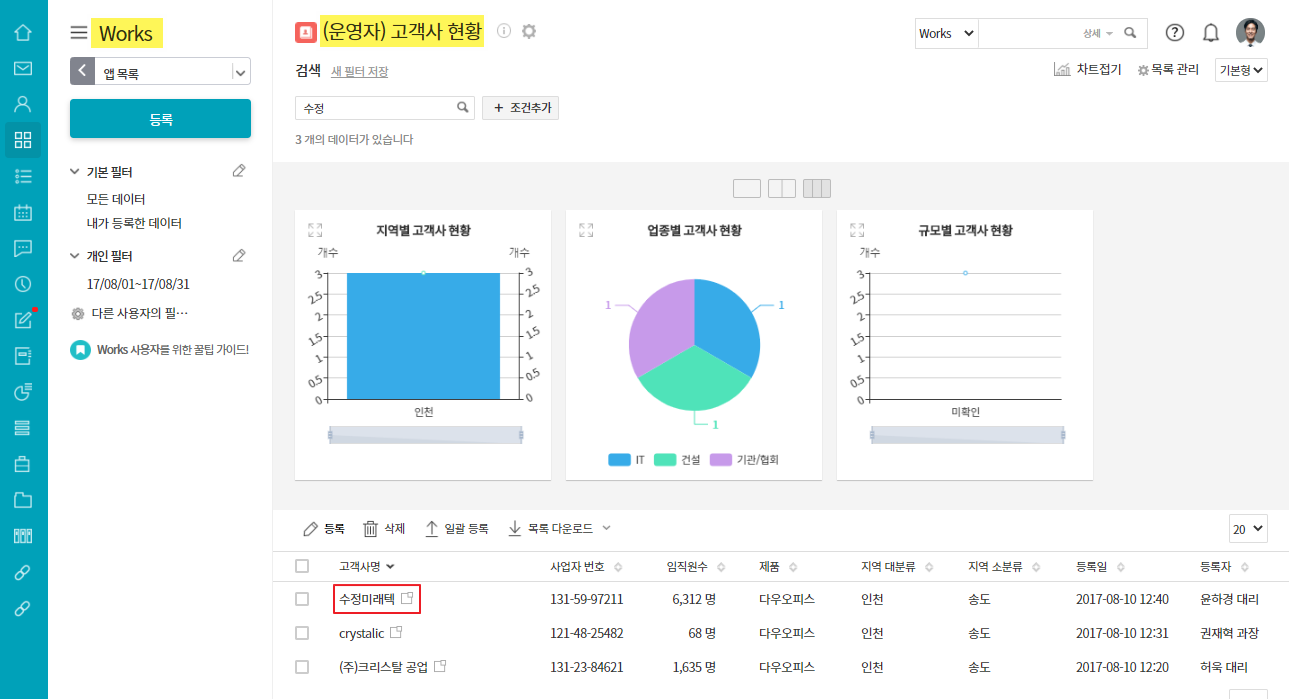Select 내가 등록한 데이터 filter
This screenshot has height=699, width=1289.
[134, 223]
